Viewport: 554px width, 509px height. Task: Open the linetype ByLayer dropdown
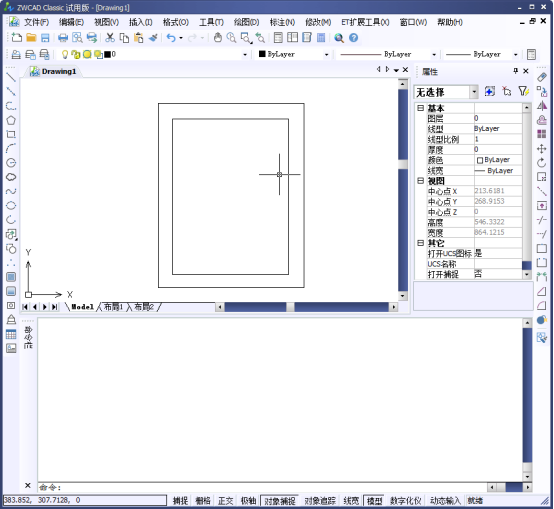pos(434,55)
